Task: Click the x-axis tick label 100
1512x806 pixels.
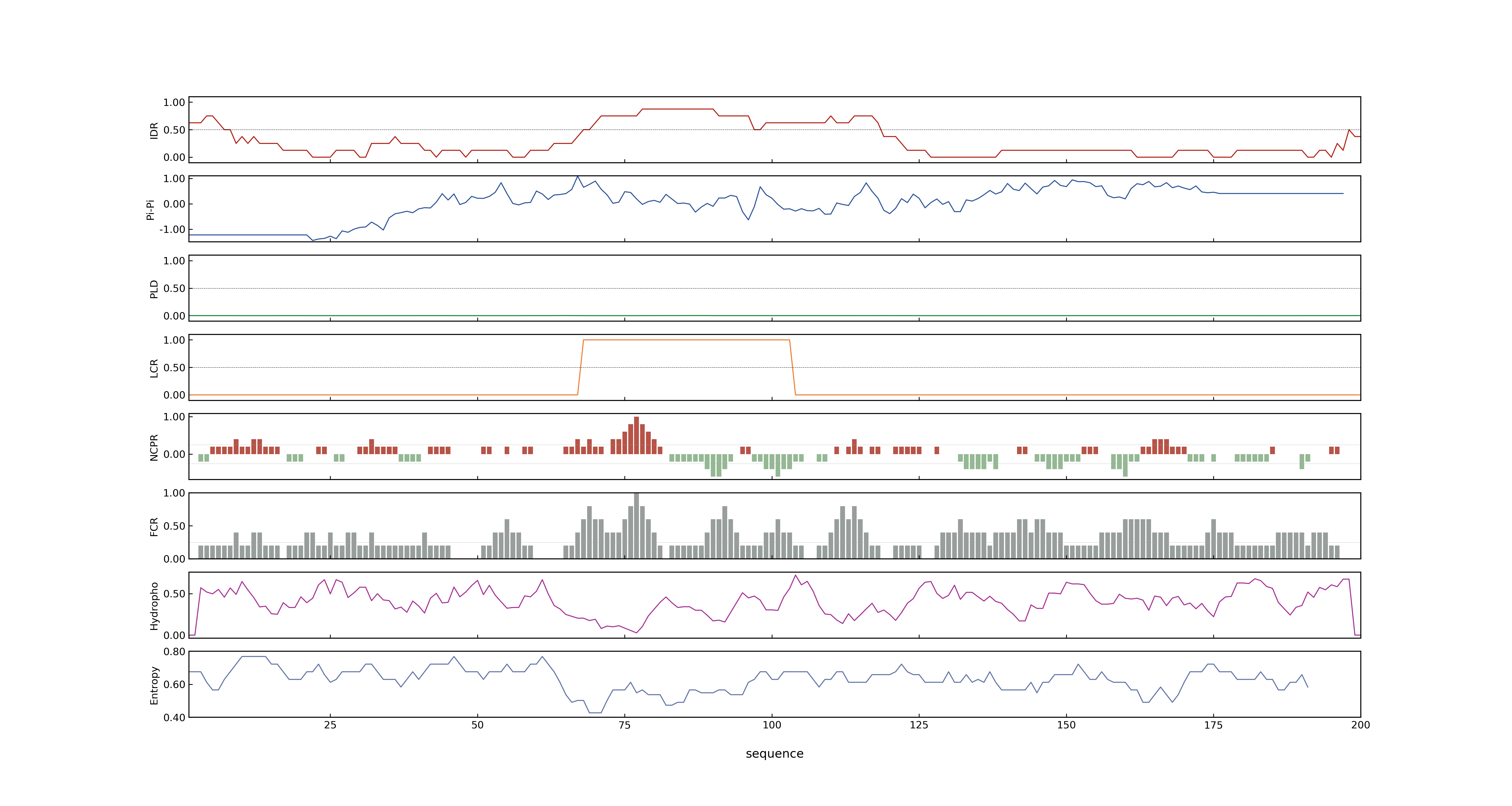Action: [x=772, y=725]
